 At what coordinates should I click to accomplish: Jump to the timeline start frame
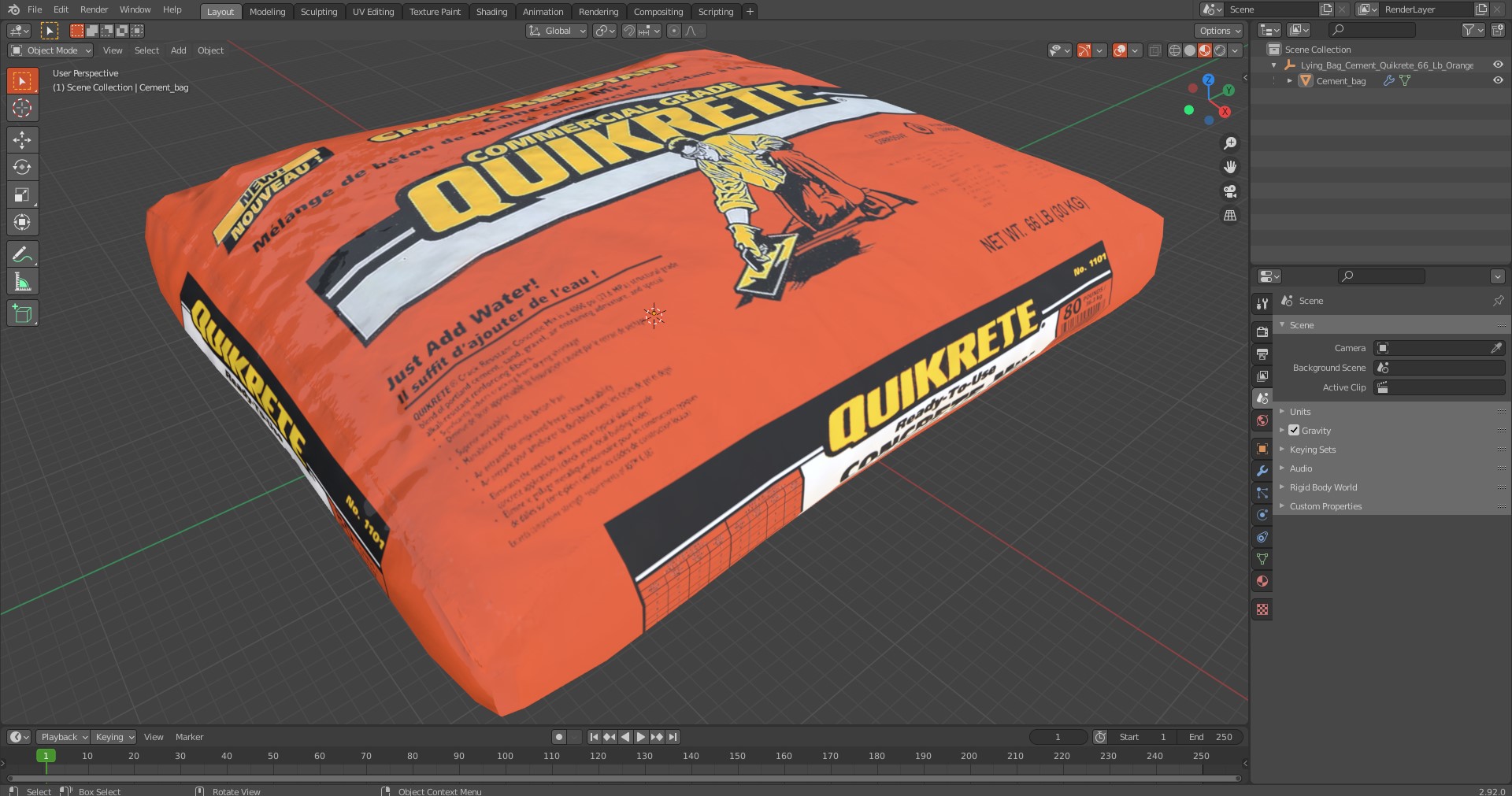pyautogui.click(x=594, y=737)
